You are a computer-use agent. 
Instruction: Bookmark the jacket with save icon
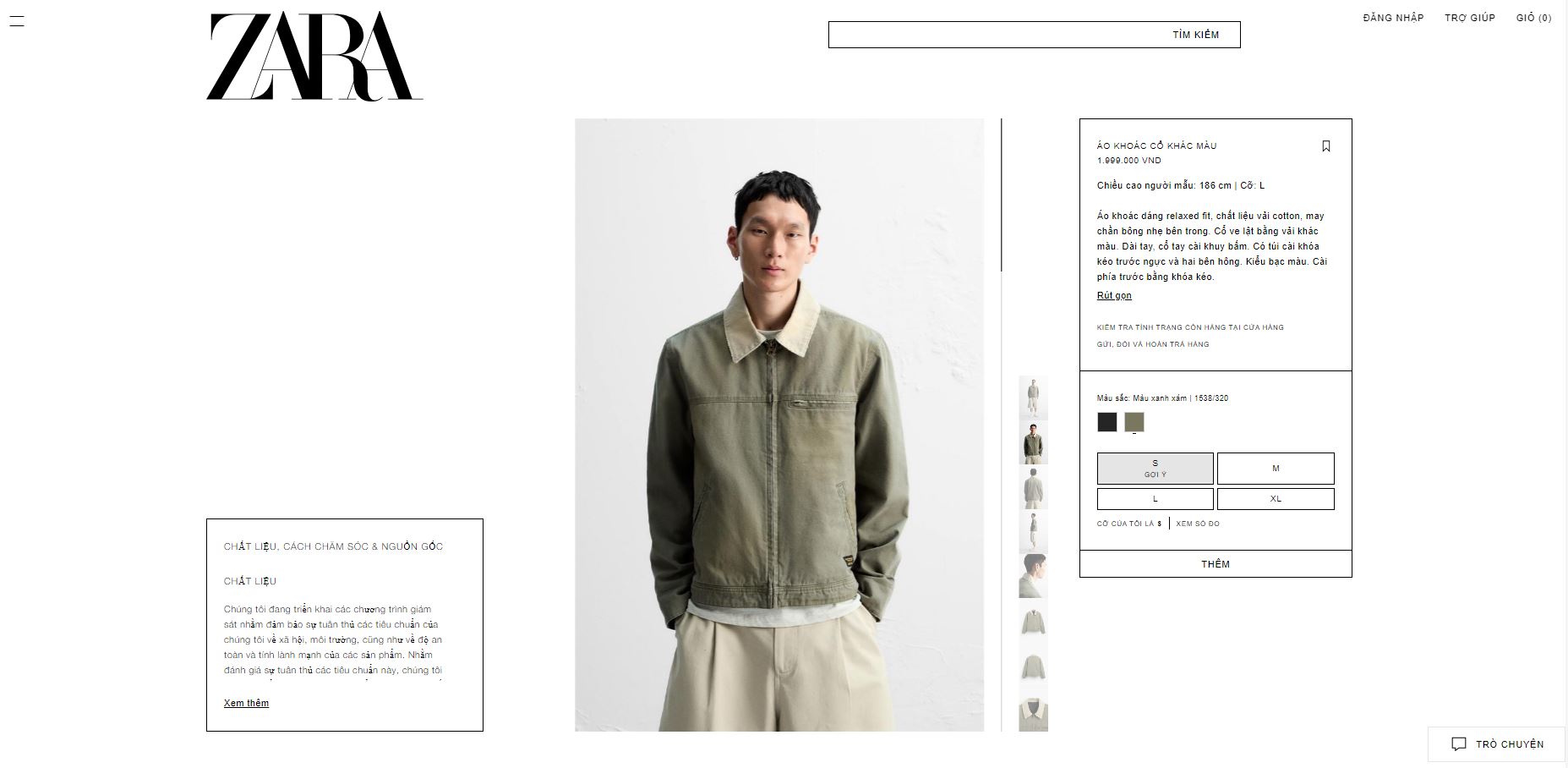pos(1325,146)
